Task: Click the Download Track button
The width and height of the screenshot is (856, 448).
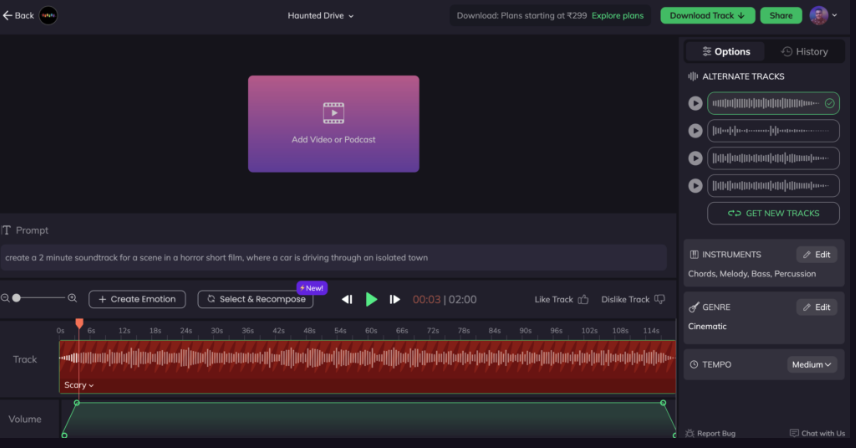Action: click(708, 15)
